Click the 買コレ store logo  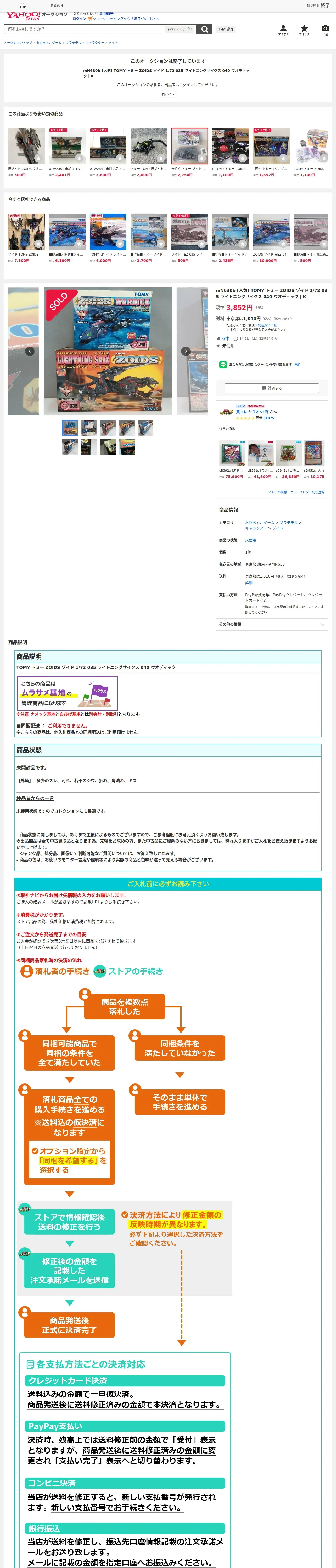[226, 412]
